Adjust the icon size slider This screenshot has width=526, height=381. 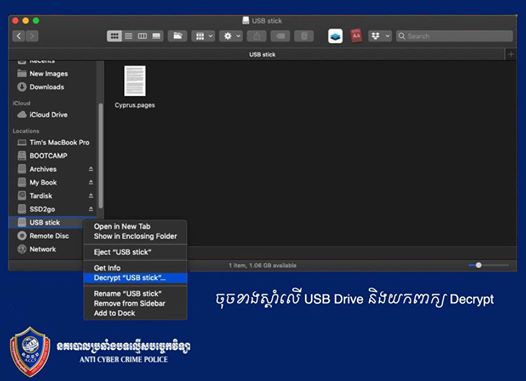488,265
